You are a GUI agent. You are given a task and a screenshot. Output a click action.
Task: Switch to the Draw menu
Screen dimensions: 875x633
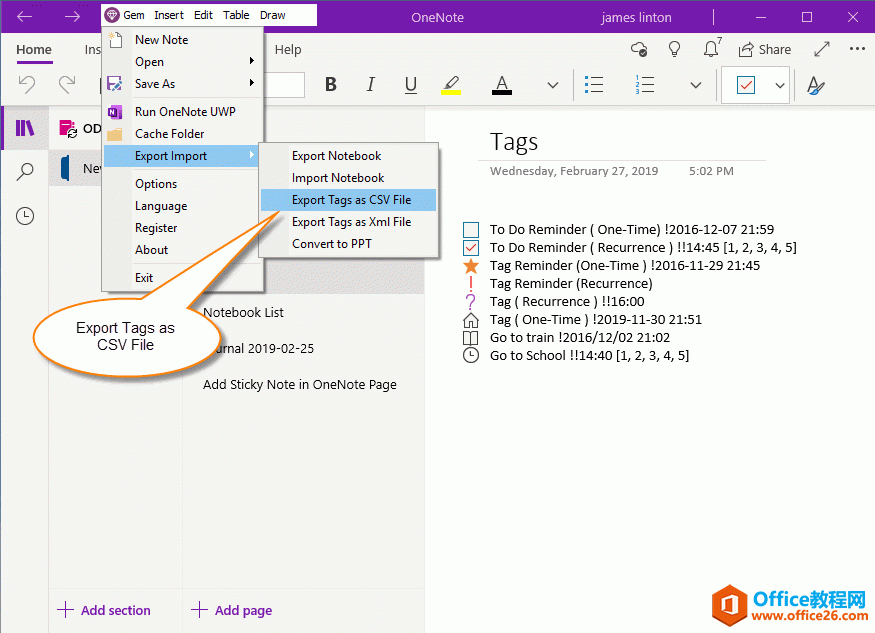point(271,15)
